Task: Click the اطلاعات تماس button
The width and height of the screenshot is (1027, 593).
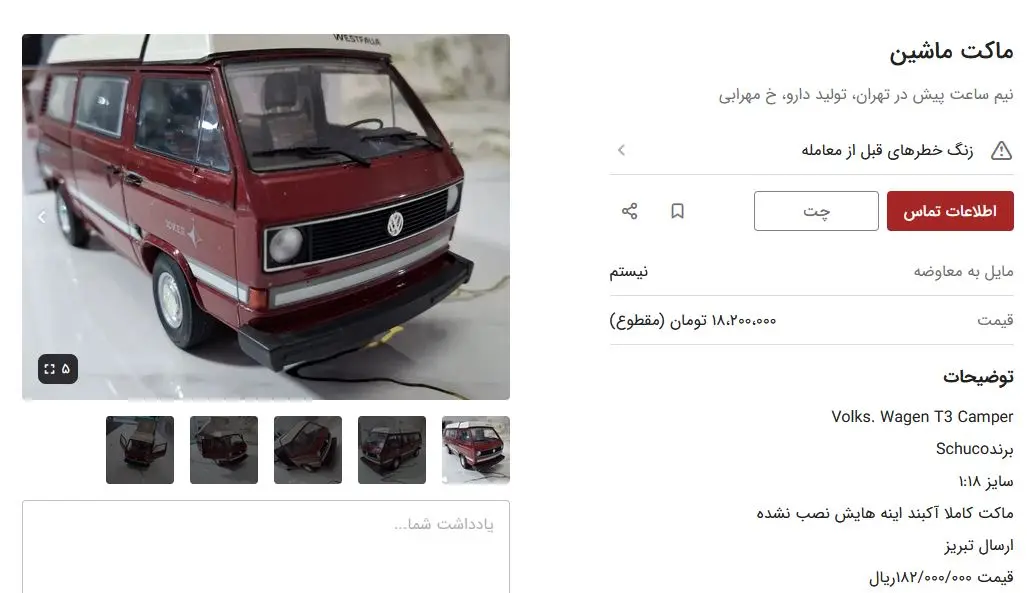Action: point(950,211)
